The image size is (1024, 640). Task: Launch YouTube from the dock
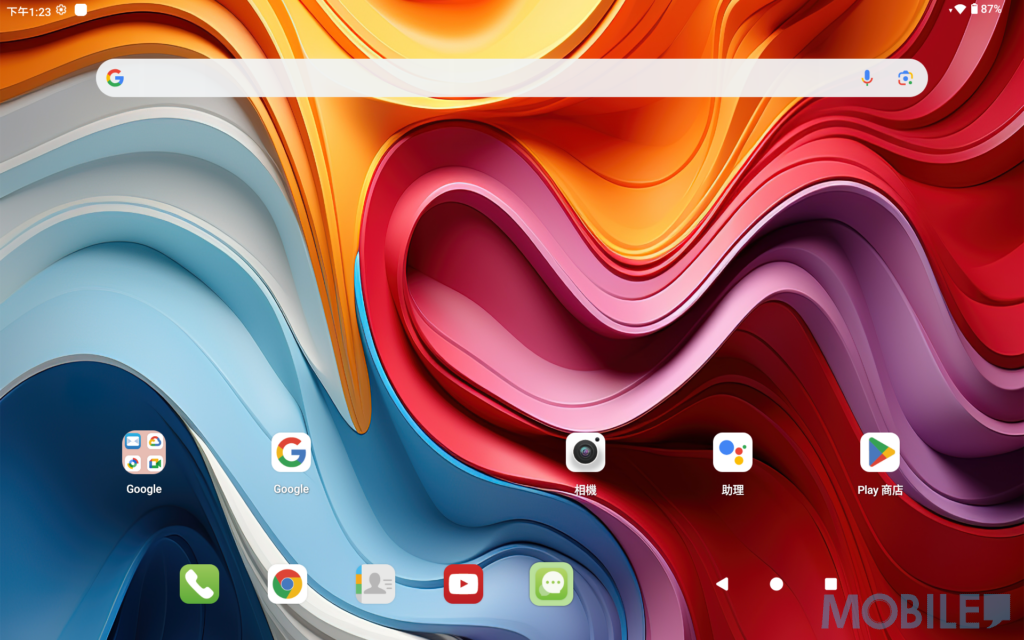[463, 584]
